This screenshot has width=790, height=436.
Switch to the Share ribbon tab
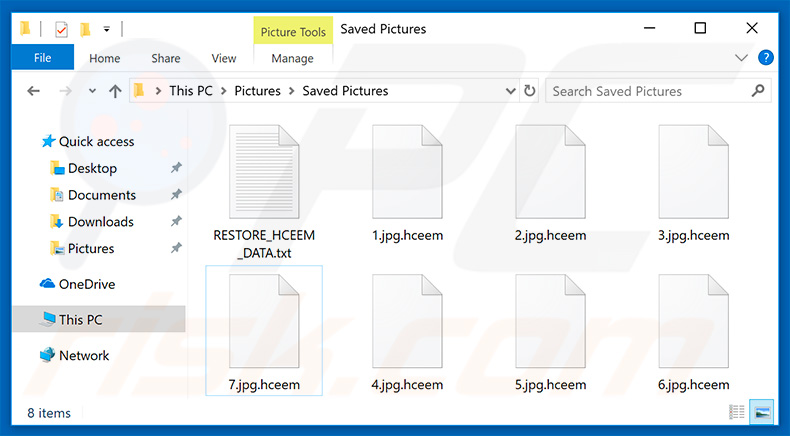click(x=166, y=58)
